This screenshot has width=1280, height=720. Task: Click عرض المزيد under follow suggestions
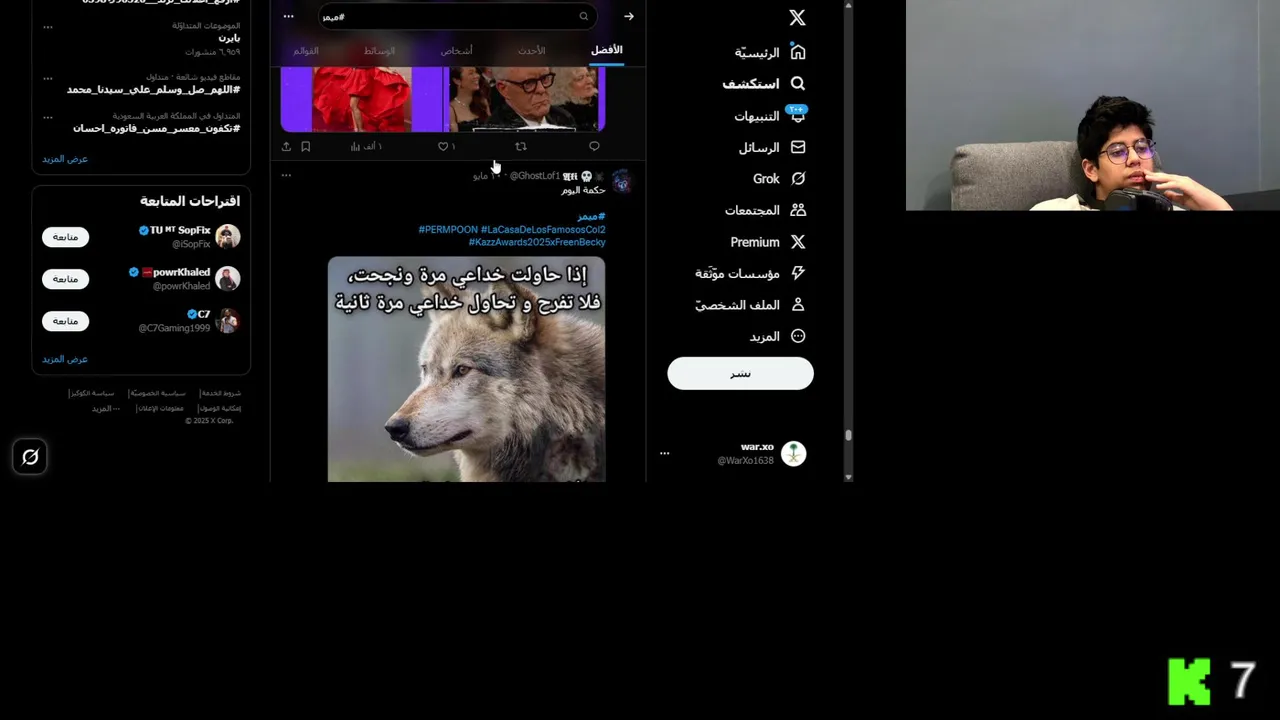[65, 359]
